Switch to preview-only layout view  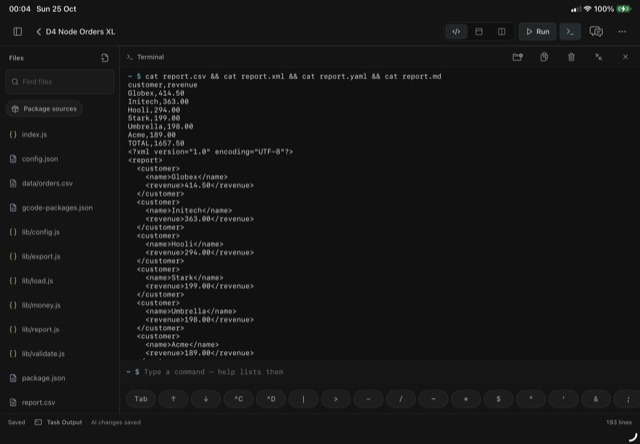tap(479, 31)
